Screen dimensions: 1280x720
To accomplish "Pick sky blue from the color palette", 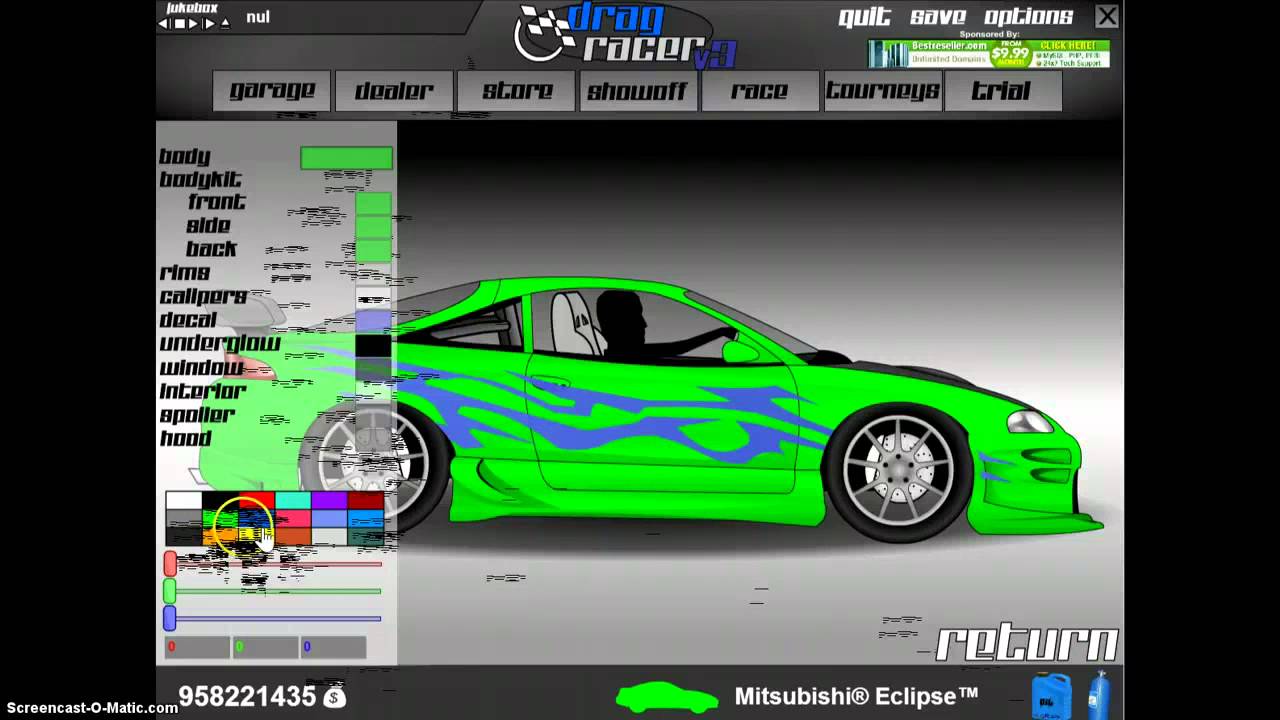I will click(x=365, y=519).
